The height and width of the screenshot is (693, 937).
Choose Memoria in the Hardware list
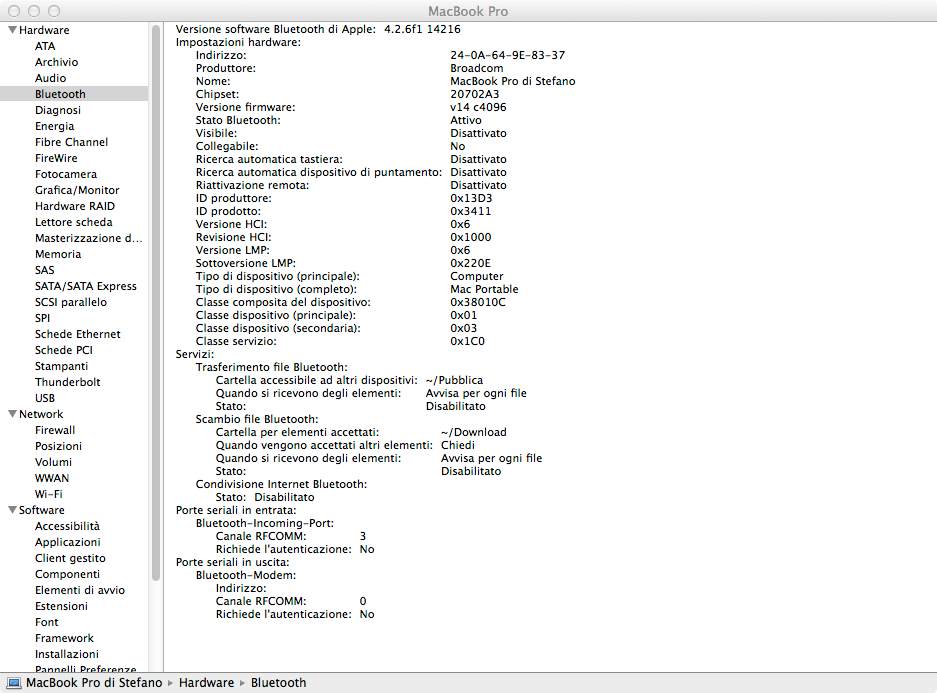58,254
